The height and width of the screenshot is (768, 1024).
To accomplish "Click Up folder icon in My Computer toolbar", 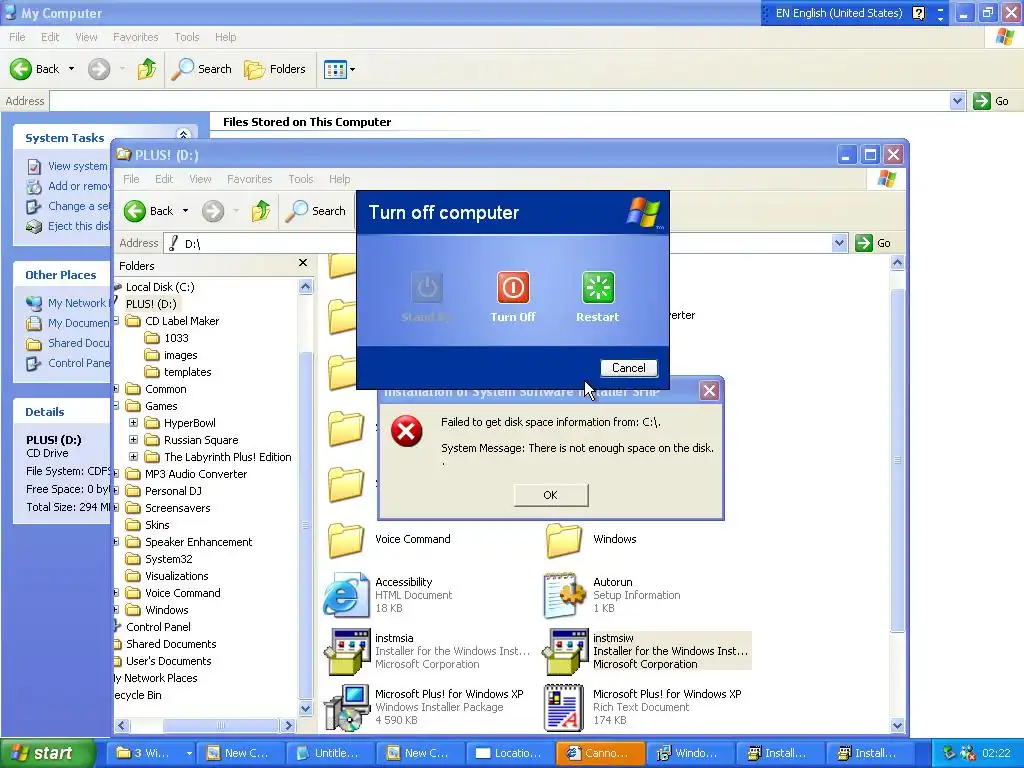I will 147,69.
